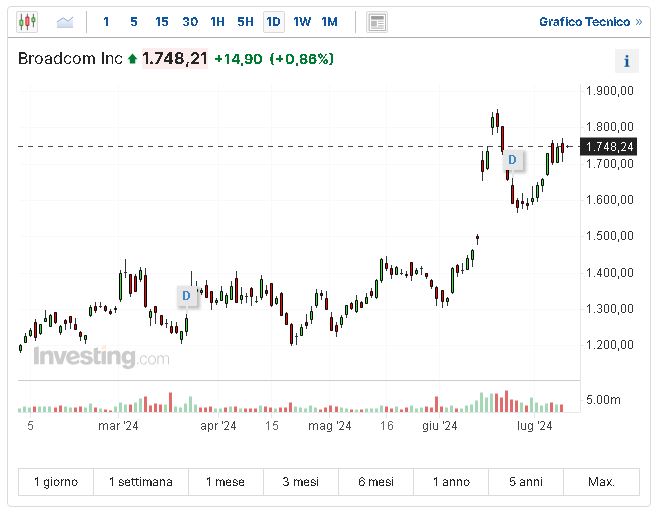Open the dividend 'D' marker near July
The image size is (658, 516).
[x=512, y=160]
